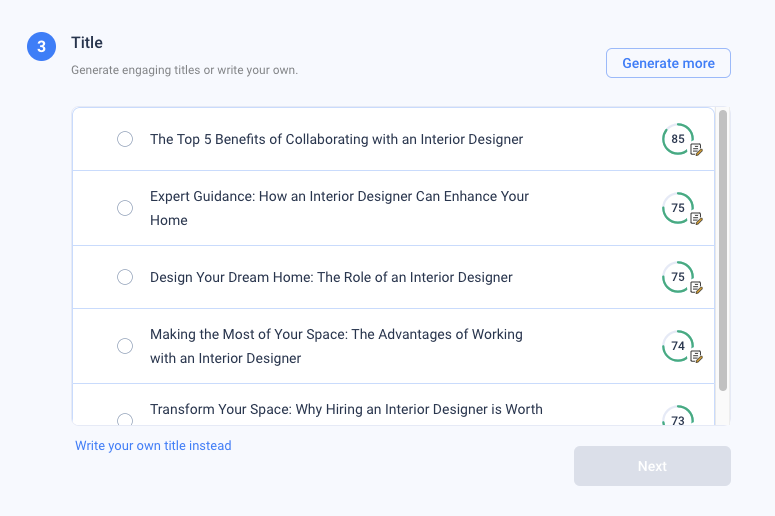The height and width of the screenshot is (516, 775).
Task: Click the 74 score circle indicator
Action: point(678,346)
